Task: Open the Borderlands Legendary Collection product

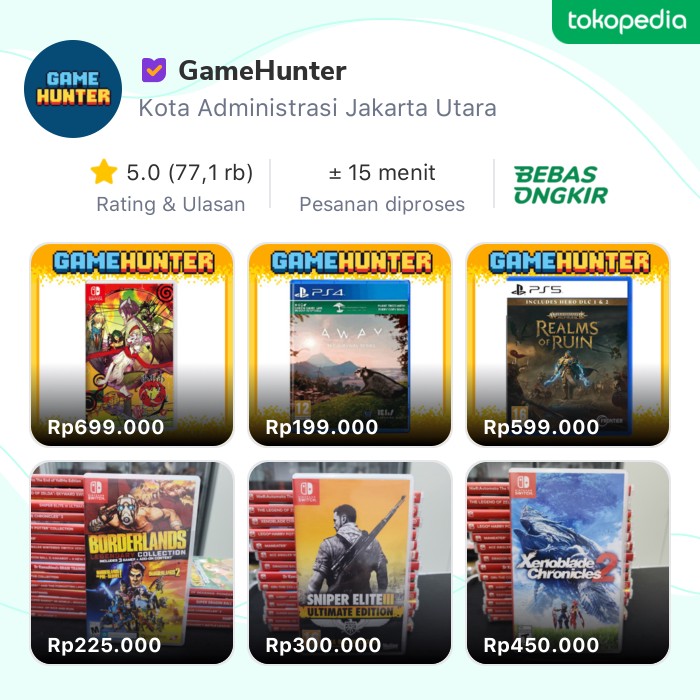Action: [x=132, y=562]
